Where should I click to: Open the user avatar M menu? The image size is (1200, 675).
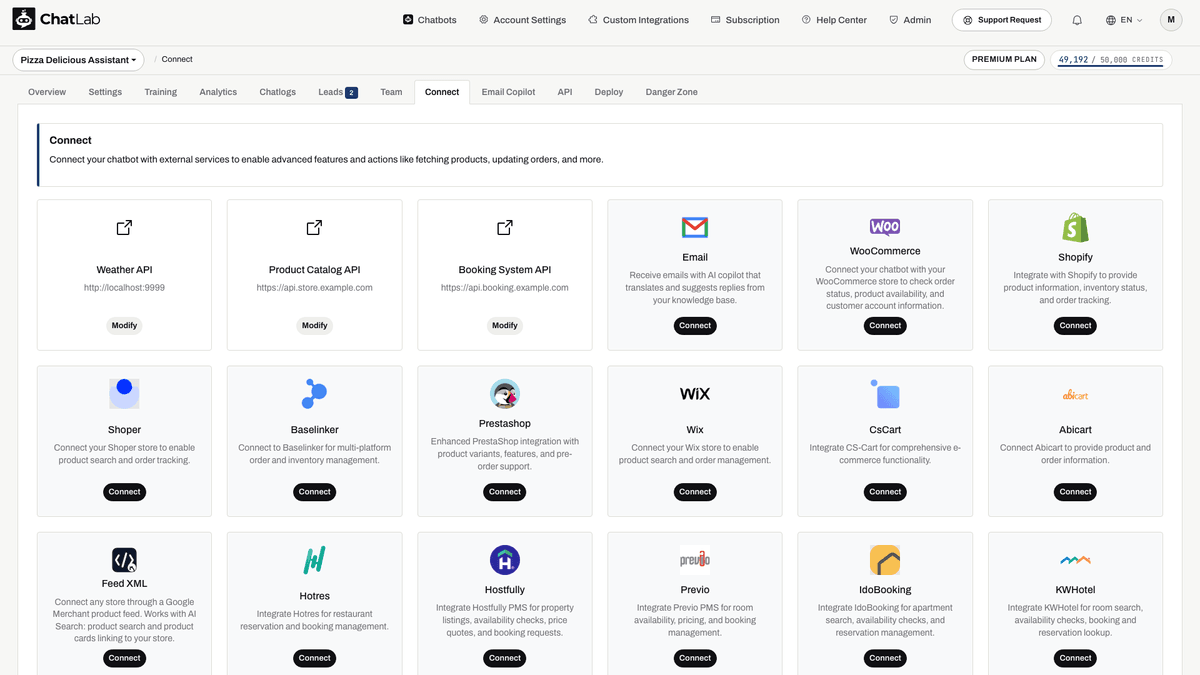(1171, 20)
